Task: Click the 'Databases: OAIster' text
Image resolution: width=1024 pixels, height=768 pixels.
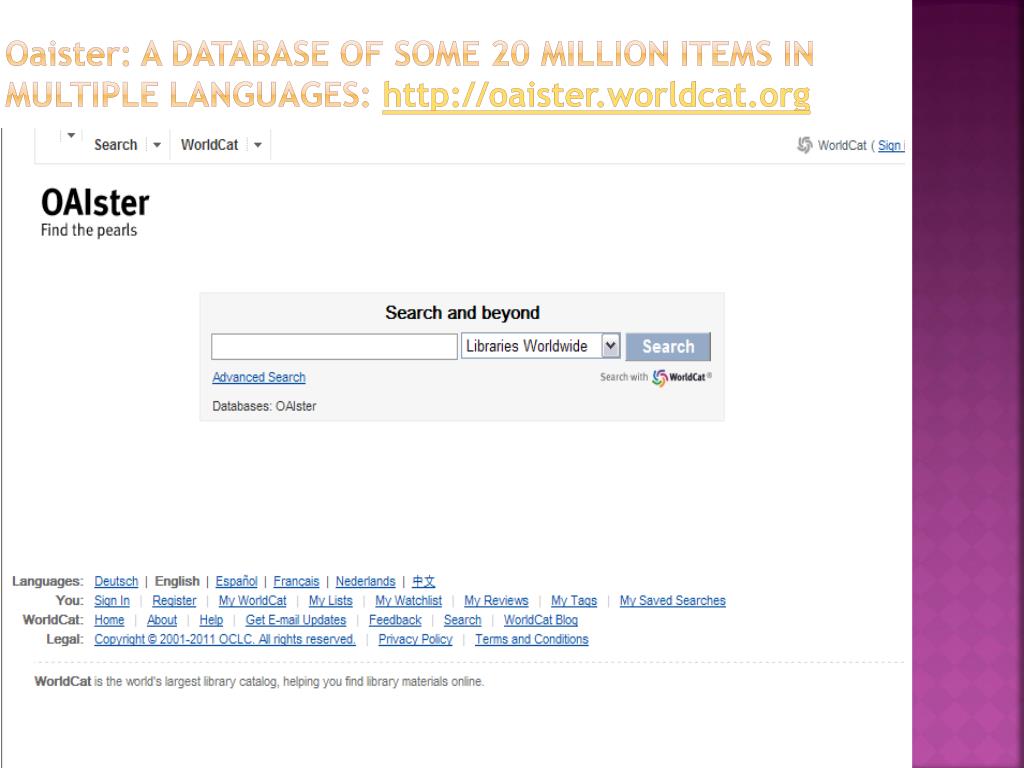Action: [264, 406]
